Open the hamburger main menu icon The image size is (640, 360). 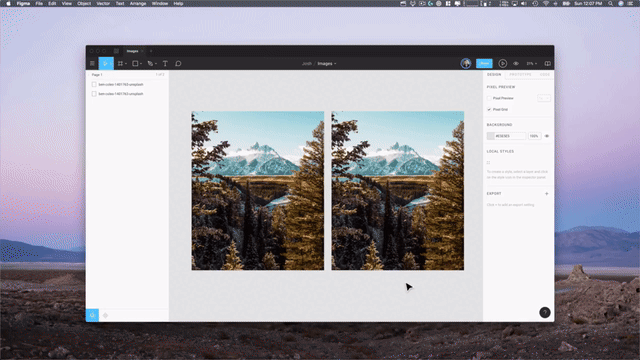click(92, 64)
